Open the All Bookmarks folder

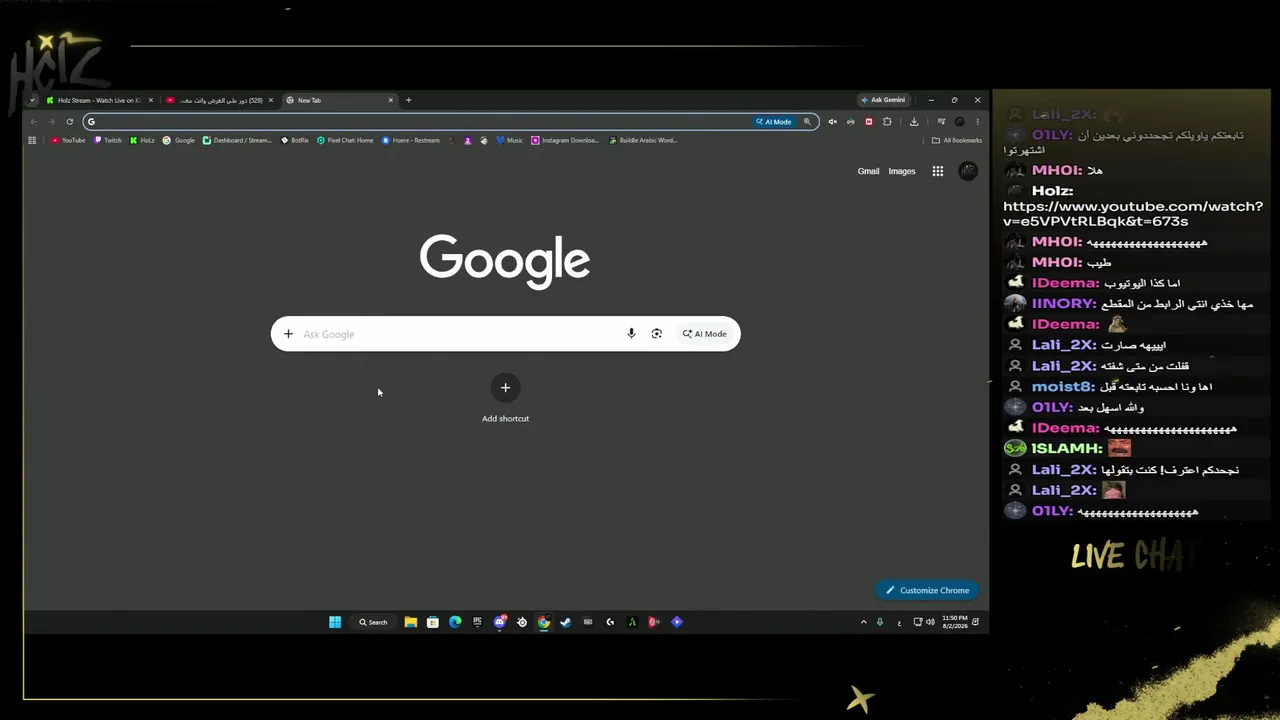pyautogui.click(x=957, y=140)
